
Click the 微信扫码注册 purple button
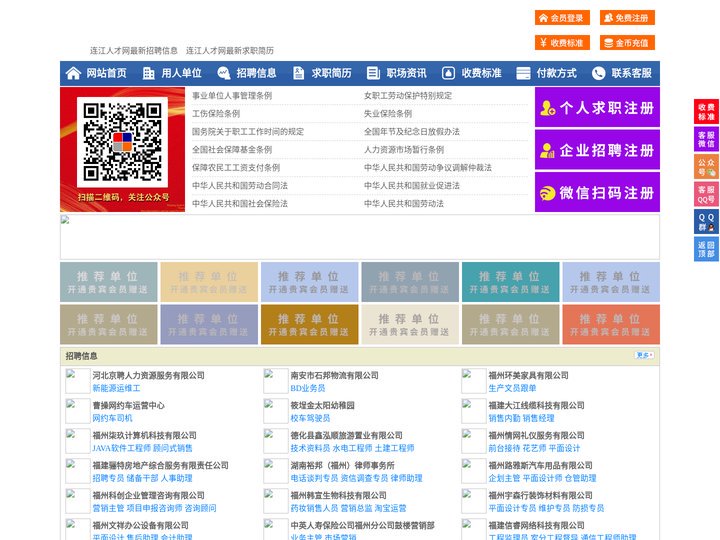click(x=597, y=192)
